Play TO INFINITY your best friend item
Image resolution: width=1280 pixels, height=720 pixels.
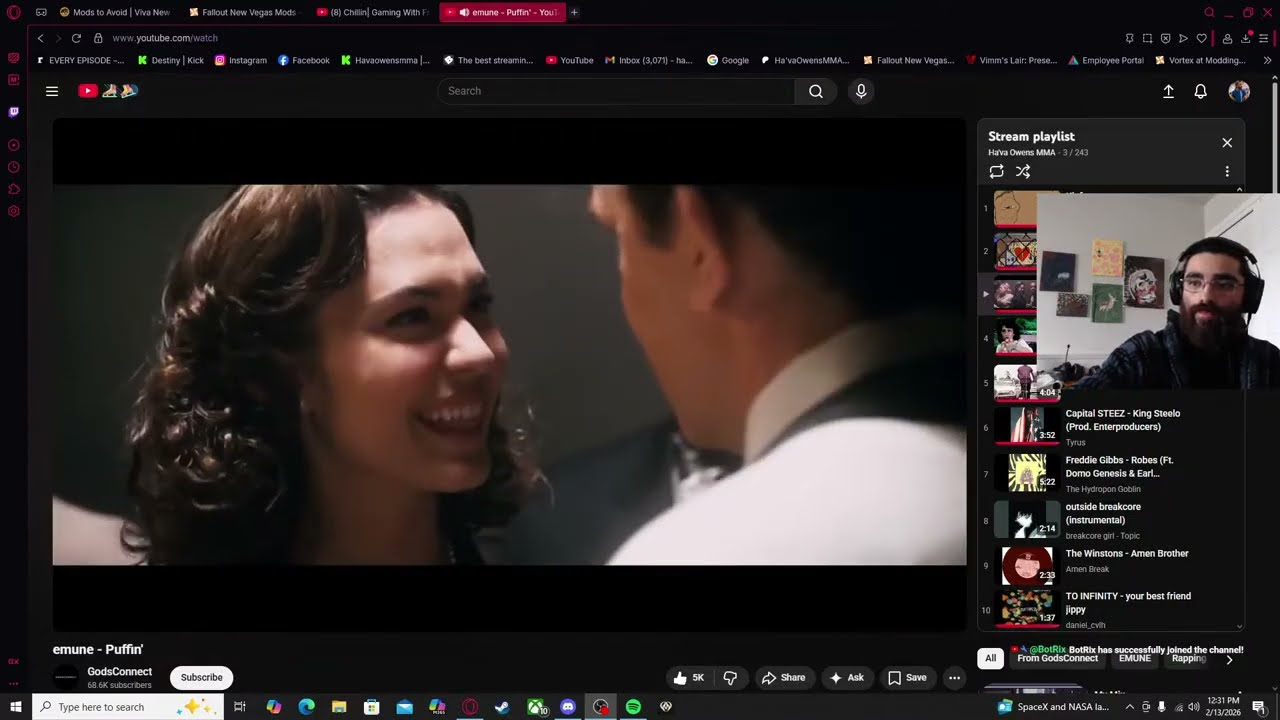[1110, 609]
